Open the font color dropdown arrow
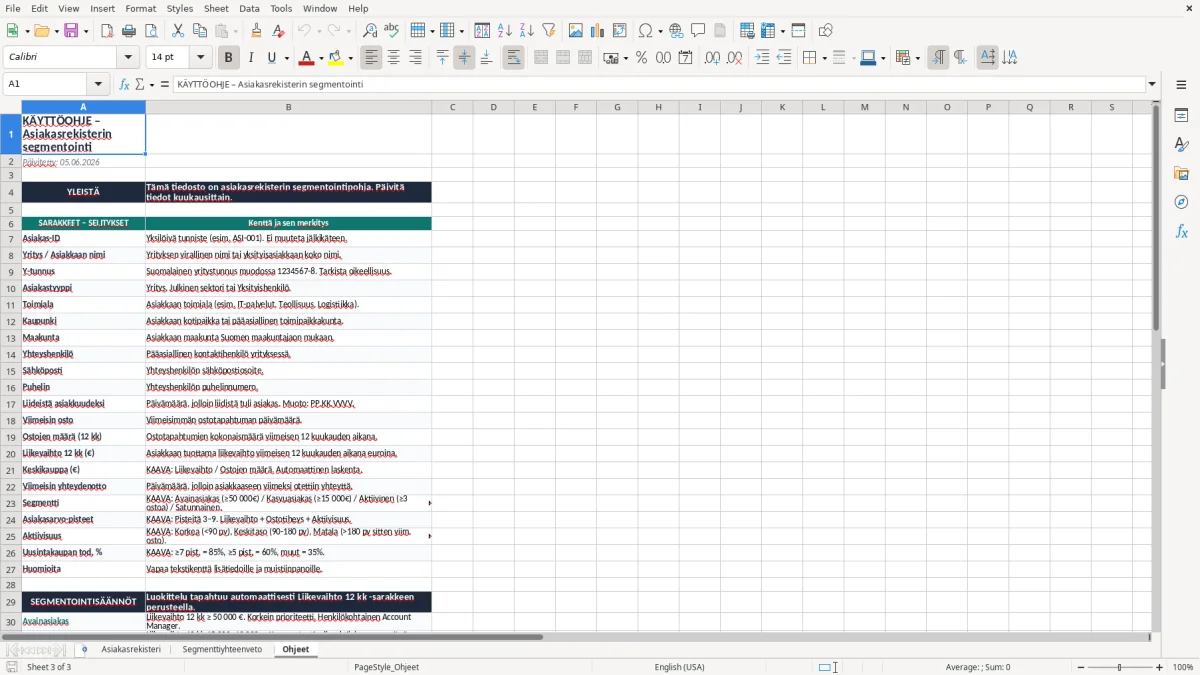 tap(320, 58)
